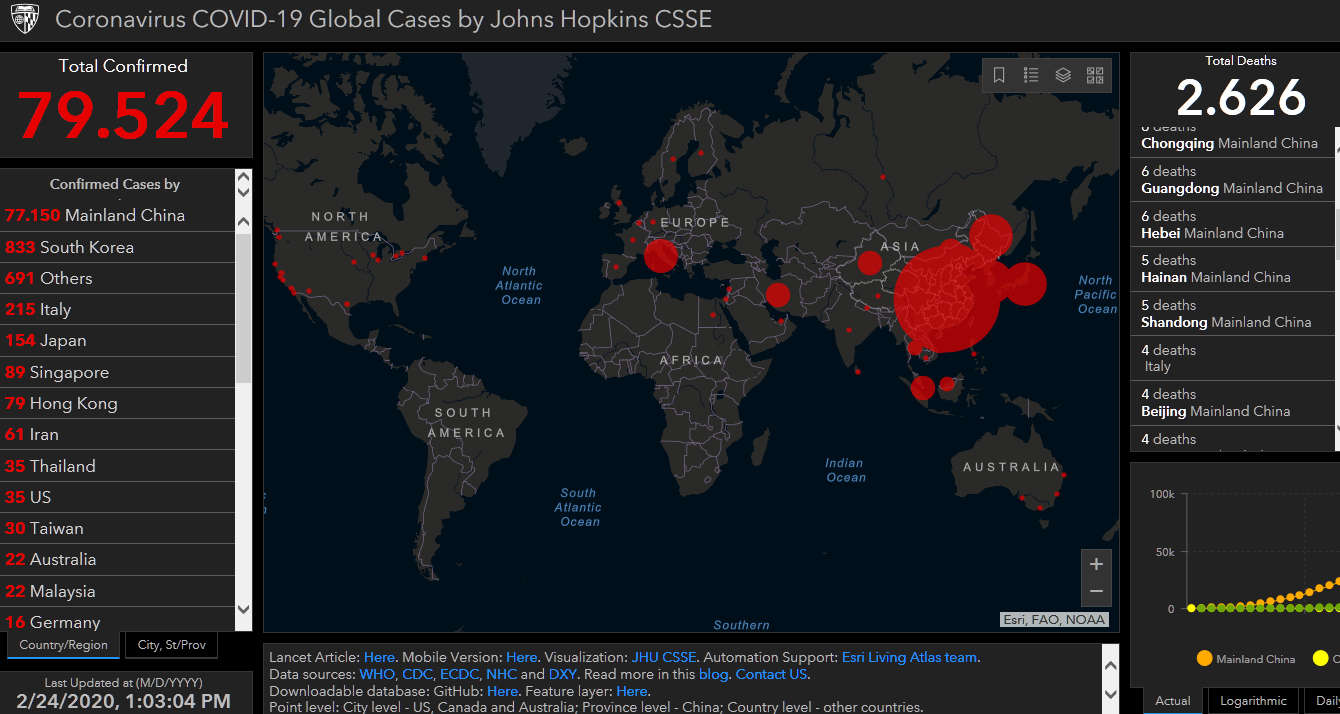Viewport: 1340px width, 714px height.
Task: Select Hong Kong in confirmed list
Action: [118, 403]
